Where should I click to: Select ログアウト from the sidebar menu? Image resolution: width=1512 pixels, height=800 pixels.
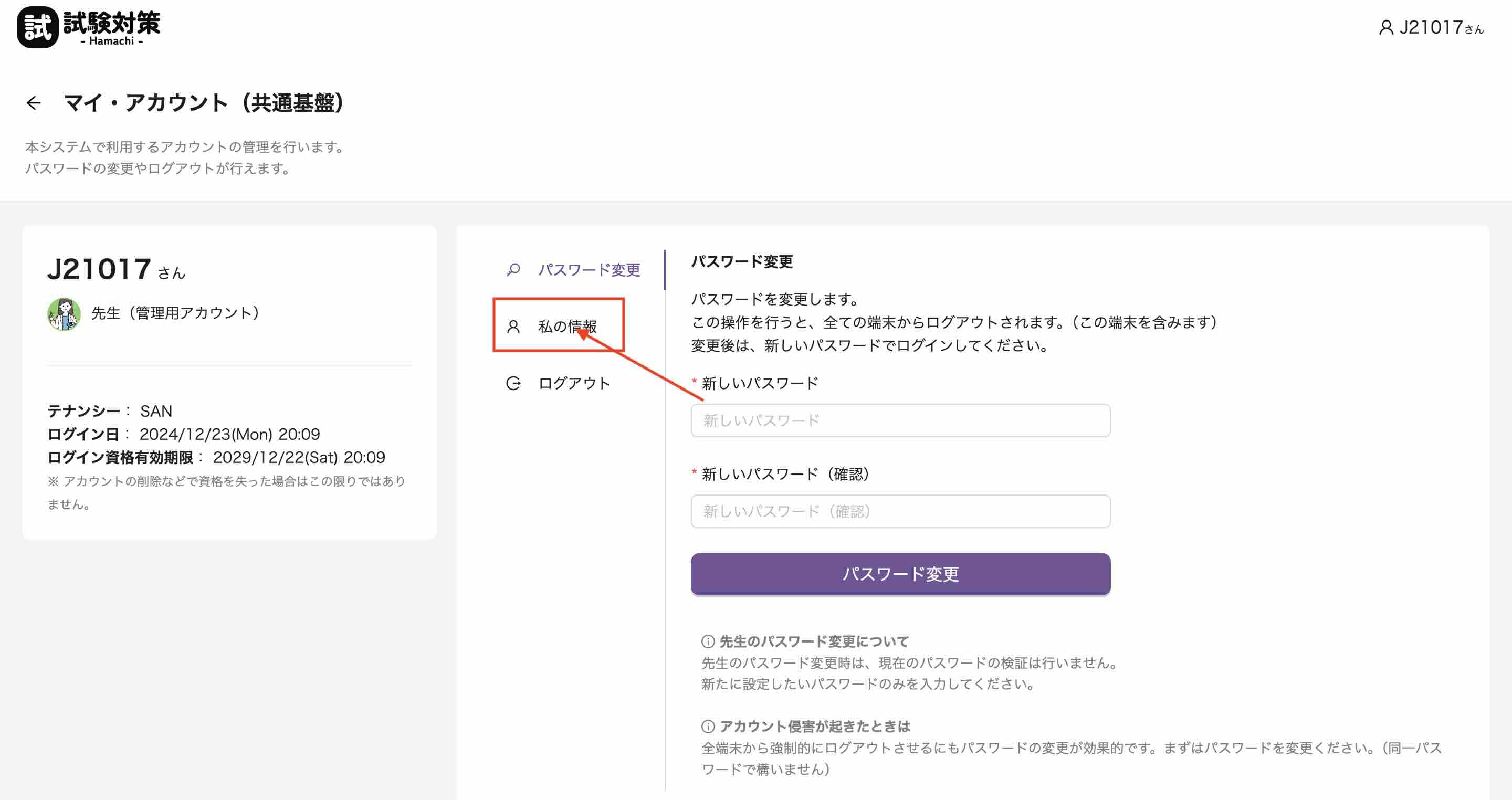[x=573, y=383]
